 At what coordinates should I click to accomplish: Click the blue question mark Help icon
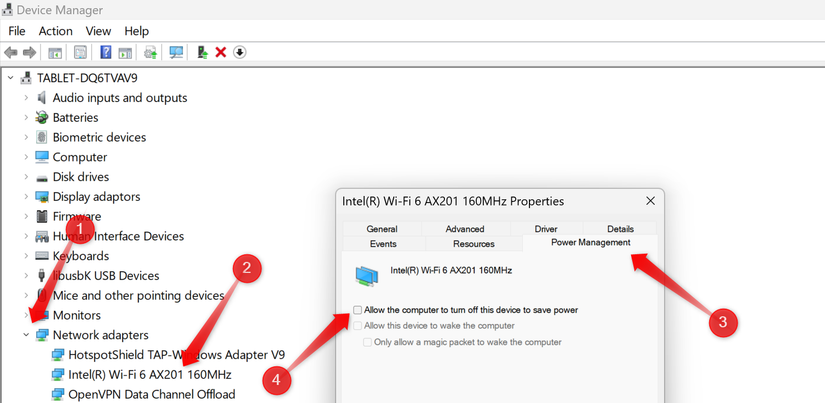(106, 53)
